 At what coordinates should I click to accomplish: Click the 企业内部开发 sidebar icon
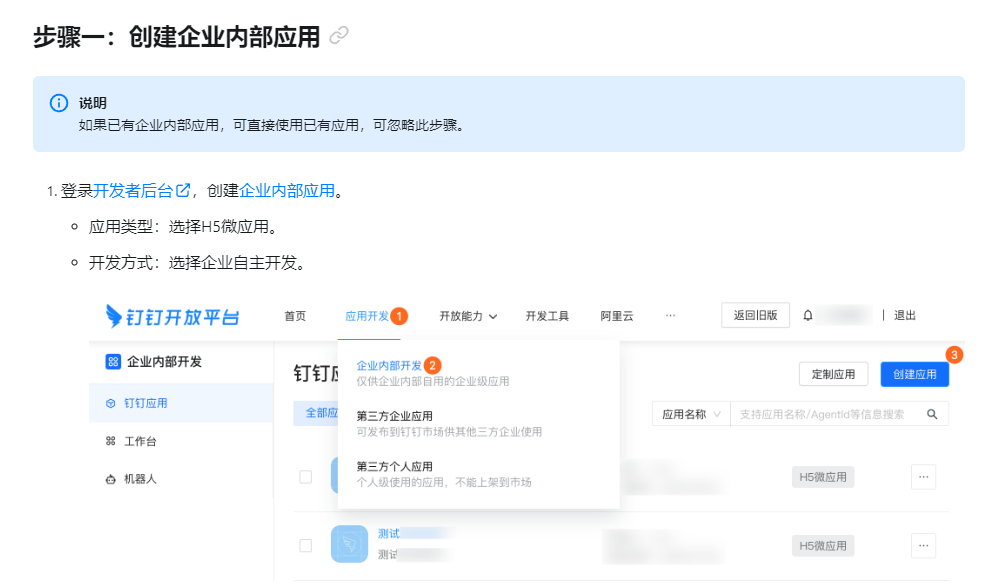[x=113, y=362]
